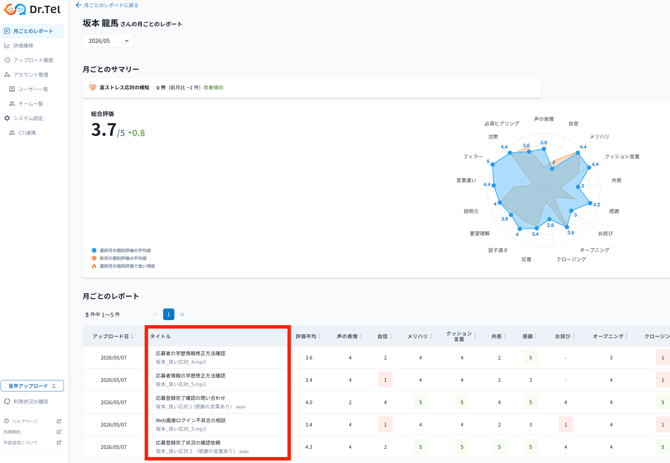Open 評価推移 via its chart icon

pos(7,45)
